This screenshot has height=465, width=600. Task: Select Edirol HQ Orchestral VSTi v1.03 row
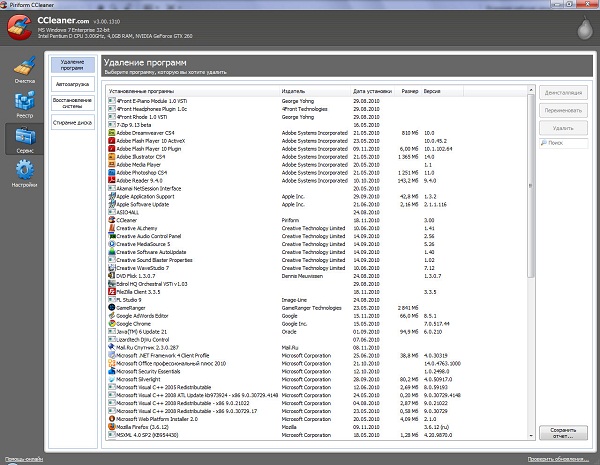(x=283, y=284)
